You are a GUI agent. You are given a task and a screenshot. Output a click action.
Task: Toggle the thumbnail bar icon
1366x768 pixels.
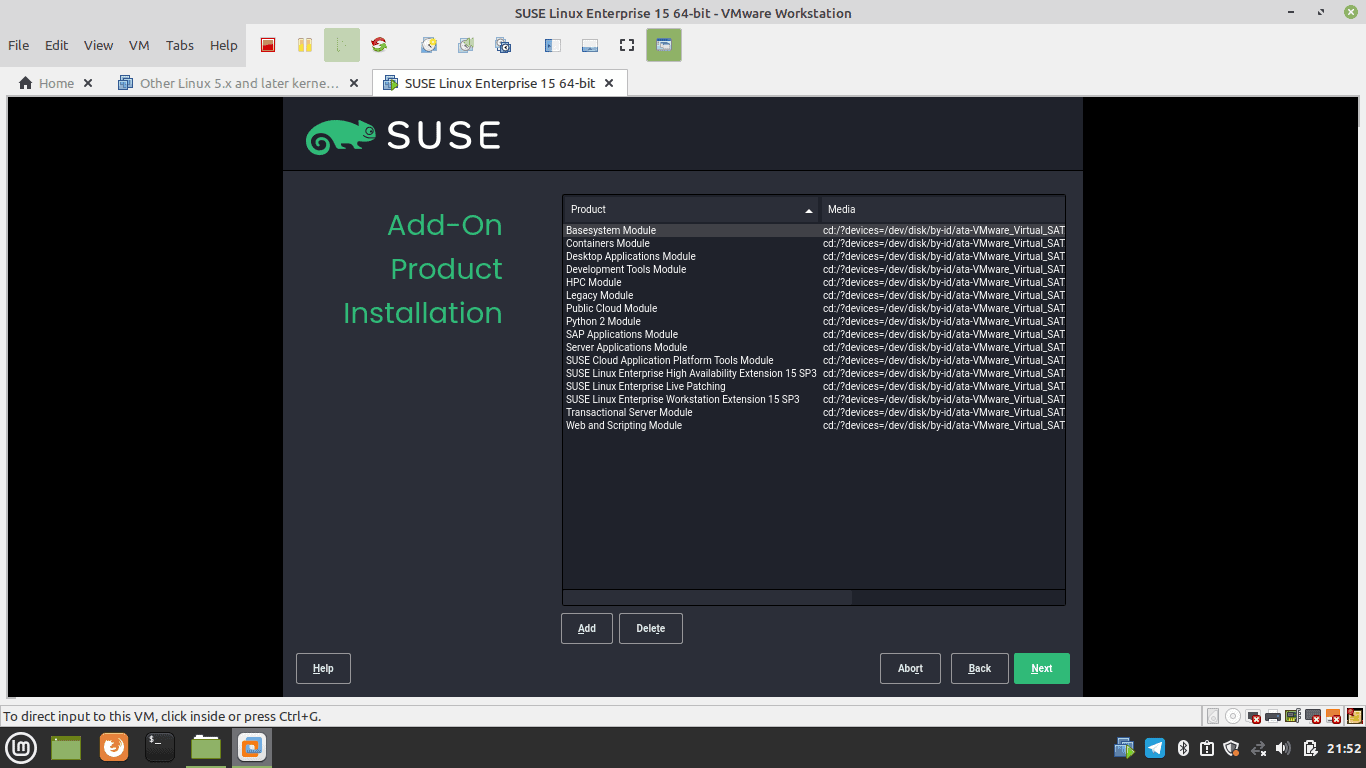(x=590, y=45)
